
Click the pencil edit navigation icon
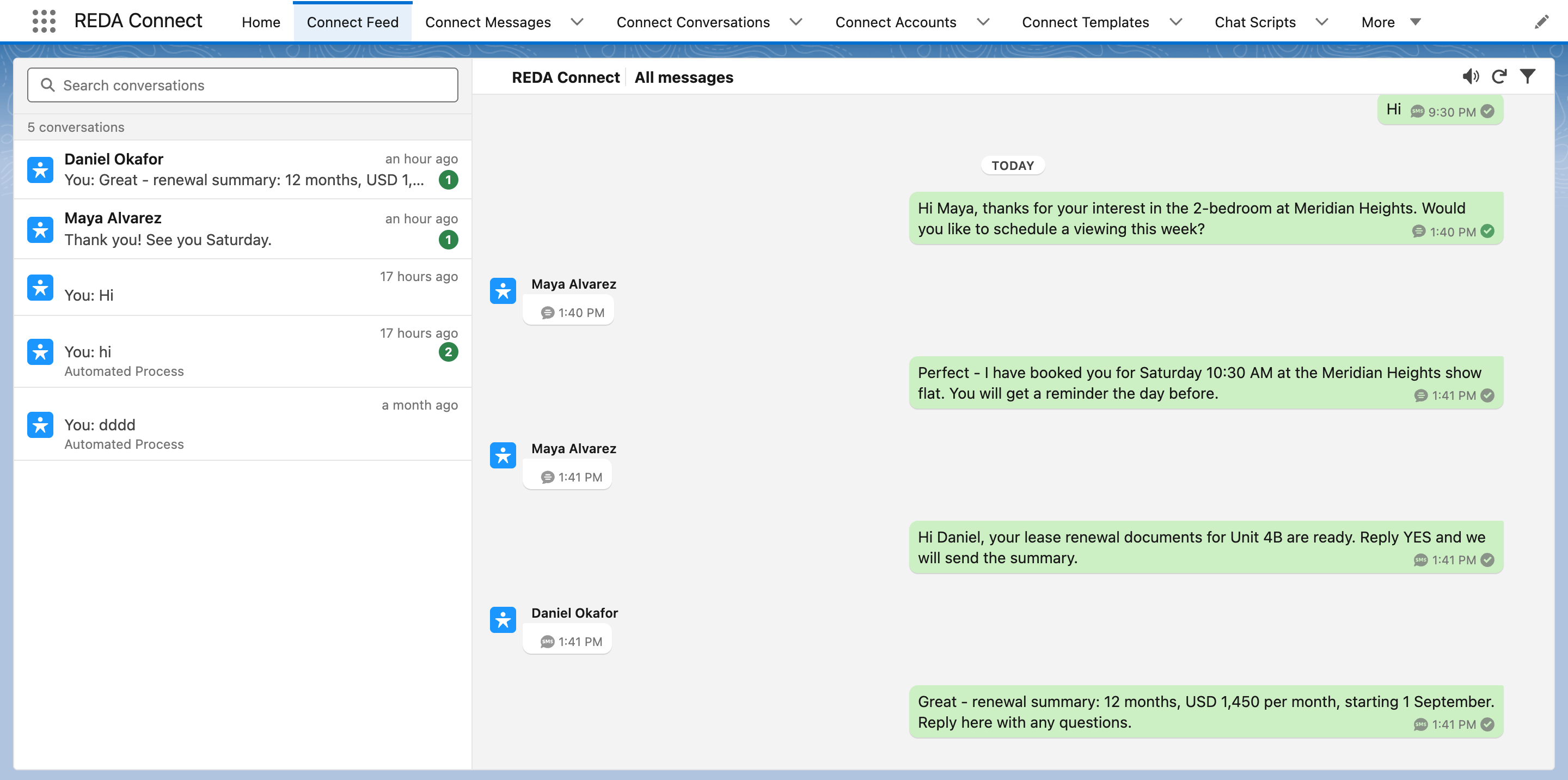pyautogui.click(x=1541, y=22)
